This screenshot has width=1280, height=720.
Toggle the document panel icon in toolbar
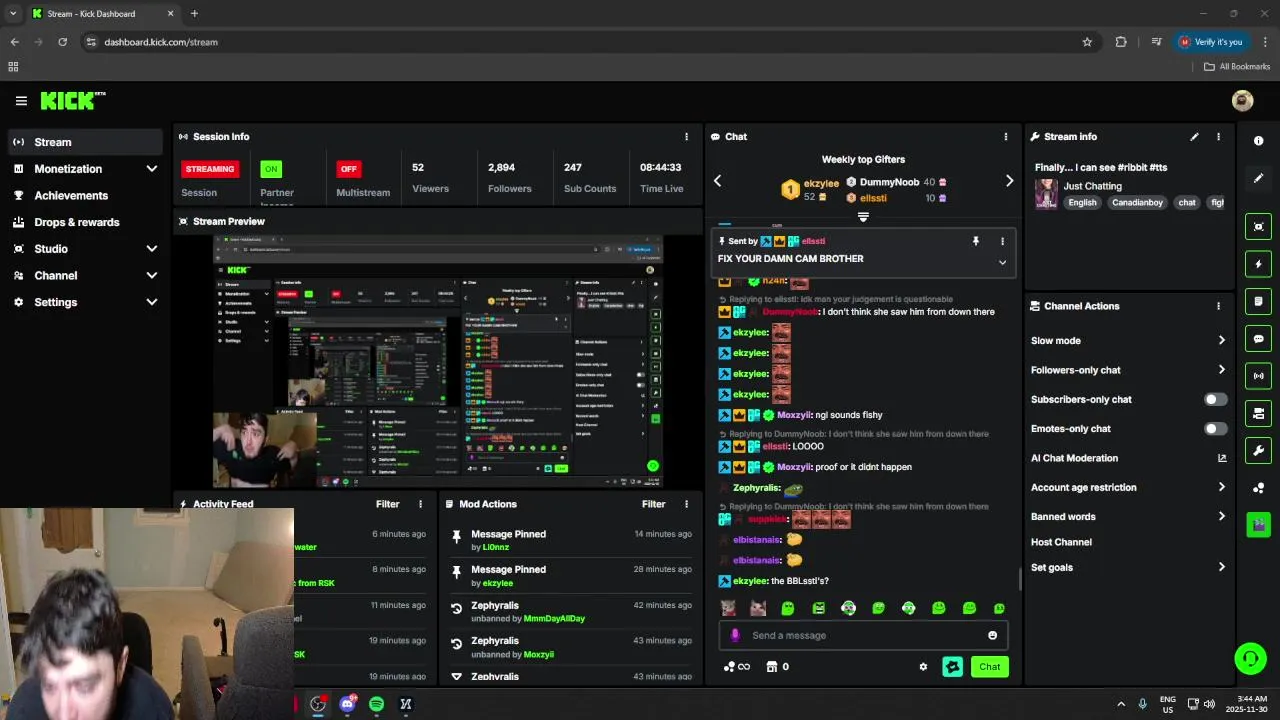1259,301
